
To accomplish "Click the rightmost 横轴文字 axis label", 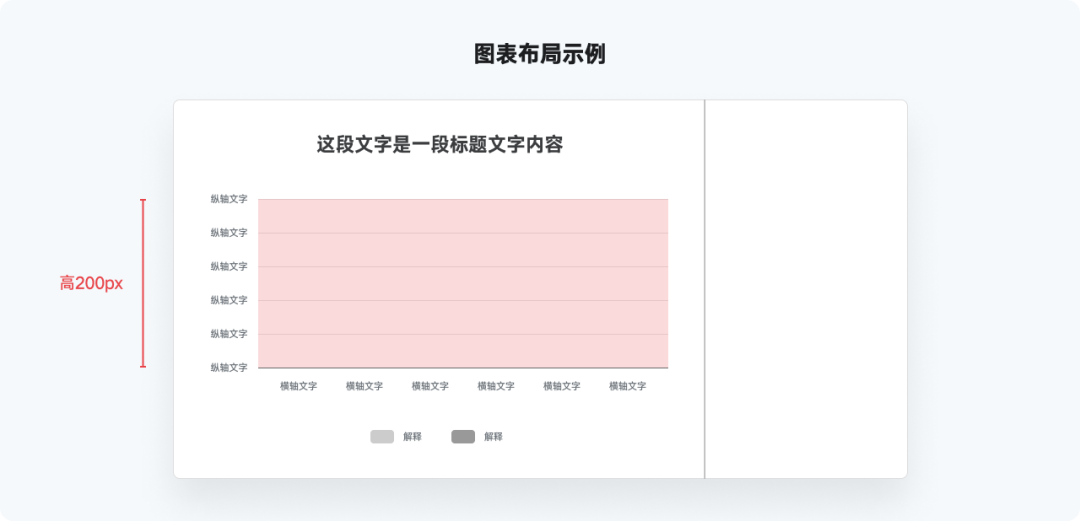I will pyautogui.click(x=627, y=386).
